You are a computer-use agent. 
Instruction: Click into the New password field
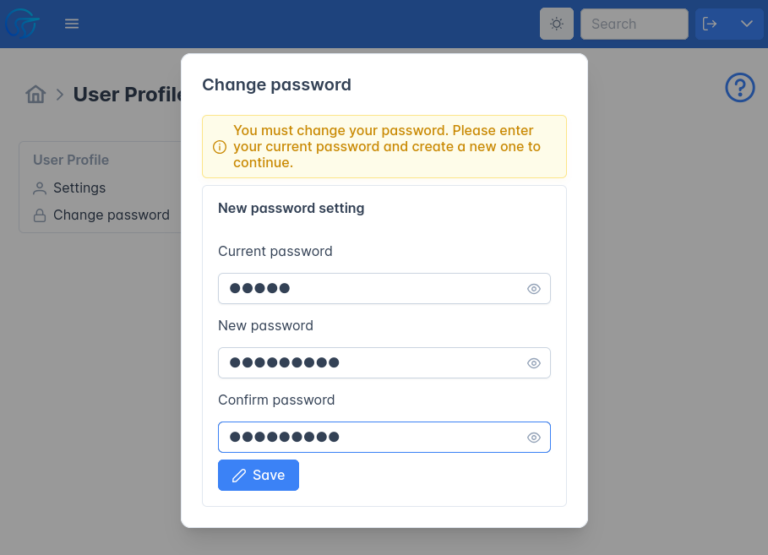[370, 363]
